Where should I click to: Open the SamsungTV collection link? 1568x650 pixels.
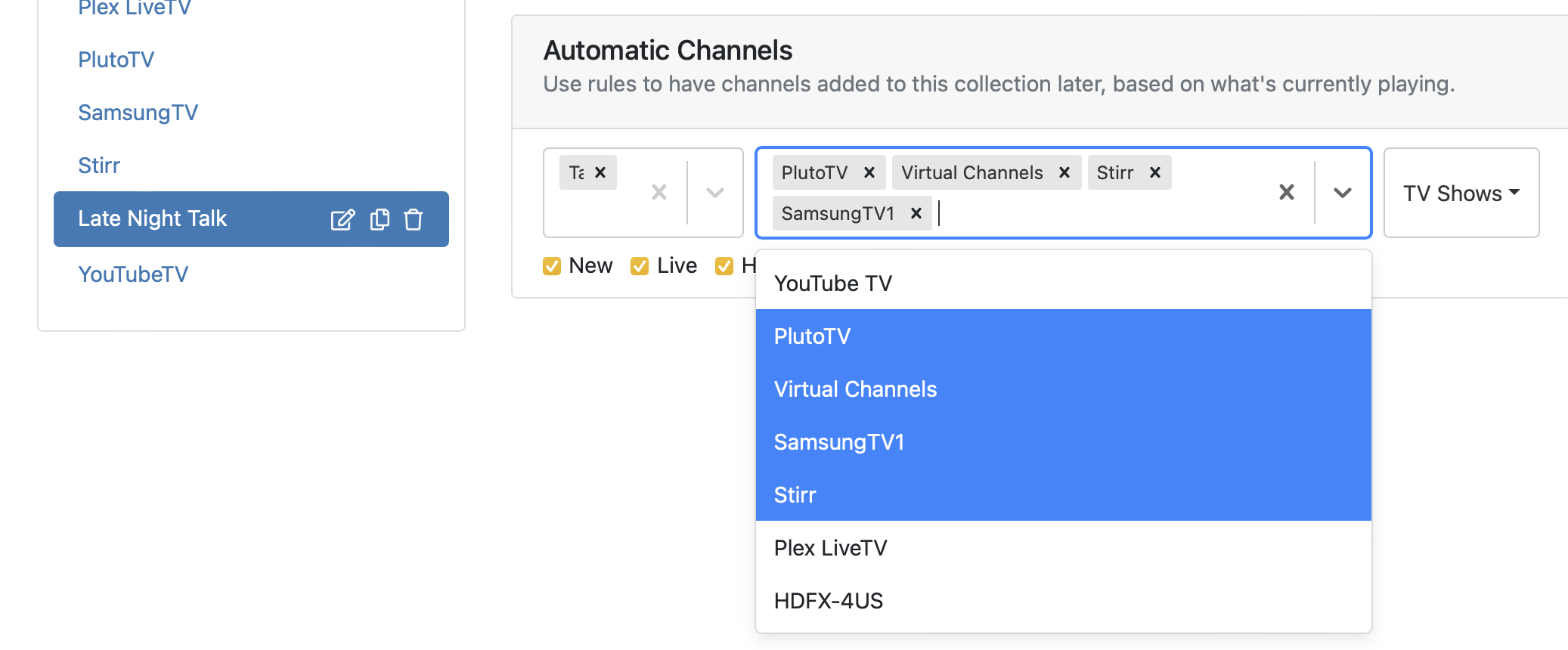pyautogui.click(x=138, y=113)
